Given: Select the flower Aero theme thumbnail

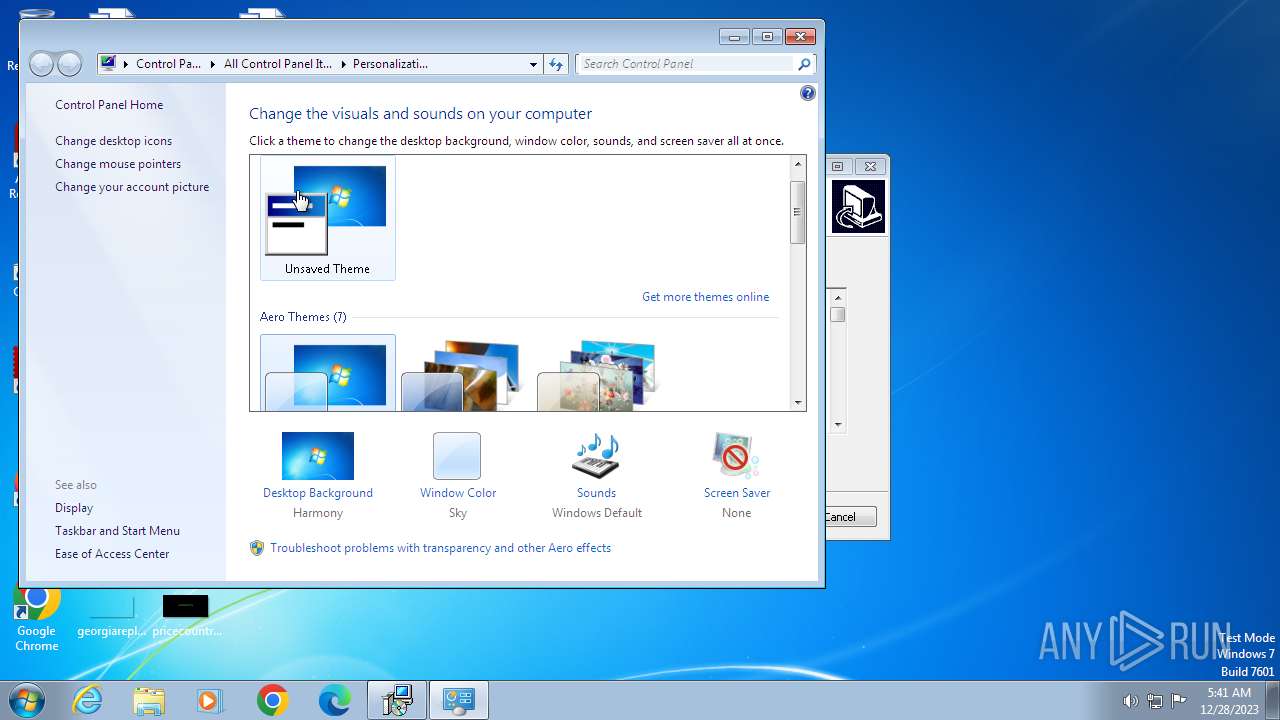Looking at the screenshot, I should [598, 376].
